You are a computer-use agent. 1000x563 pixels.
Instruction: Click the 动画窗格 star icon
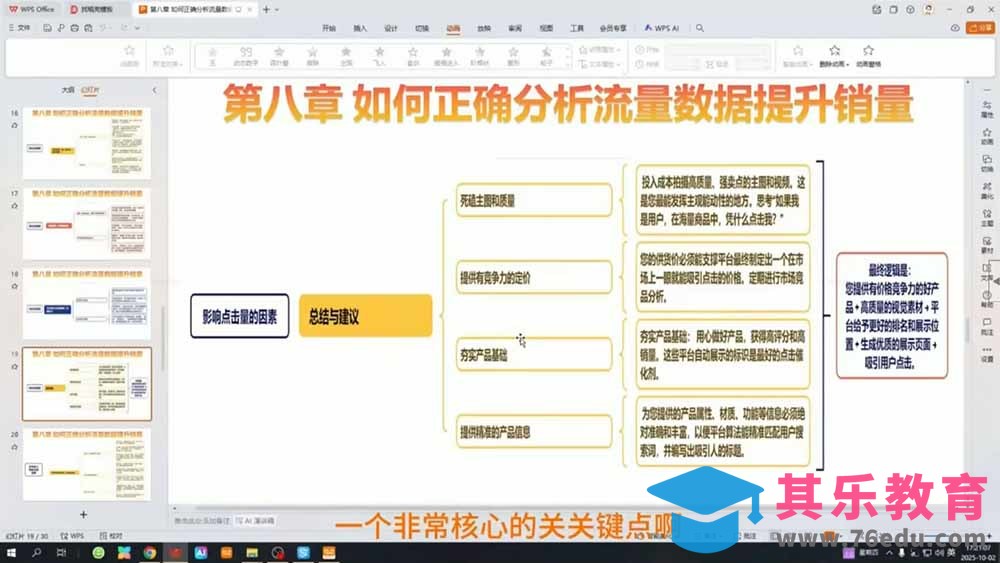coord(868,50)
